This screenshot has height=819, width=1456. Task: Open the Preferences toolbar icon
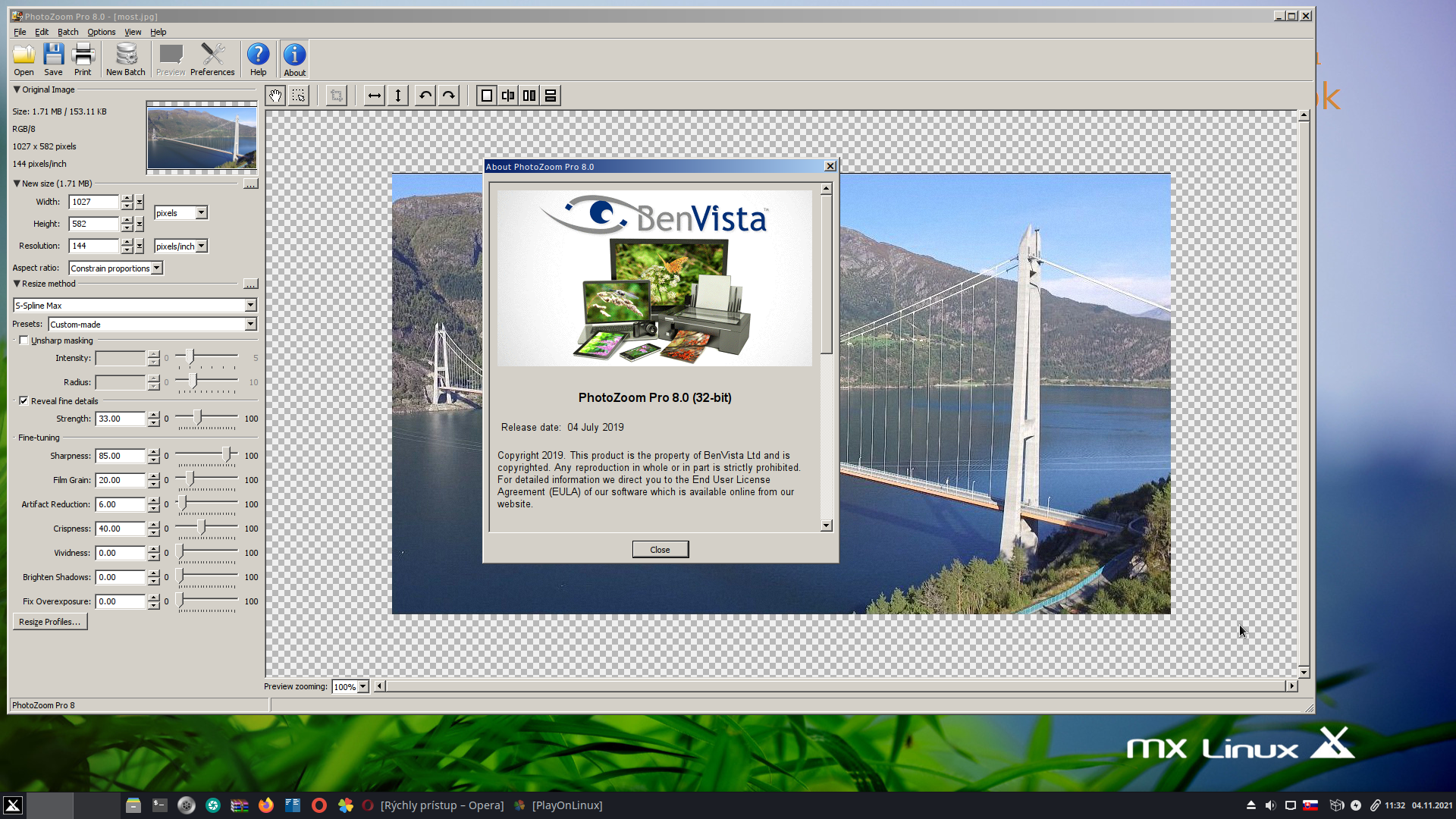coord(212,59)
